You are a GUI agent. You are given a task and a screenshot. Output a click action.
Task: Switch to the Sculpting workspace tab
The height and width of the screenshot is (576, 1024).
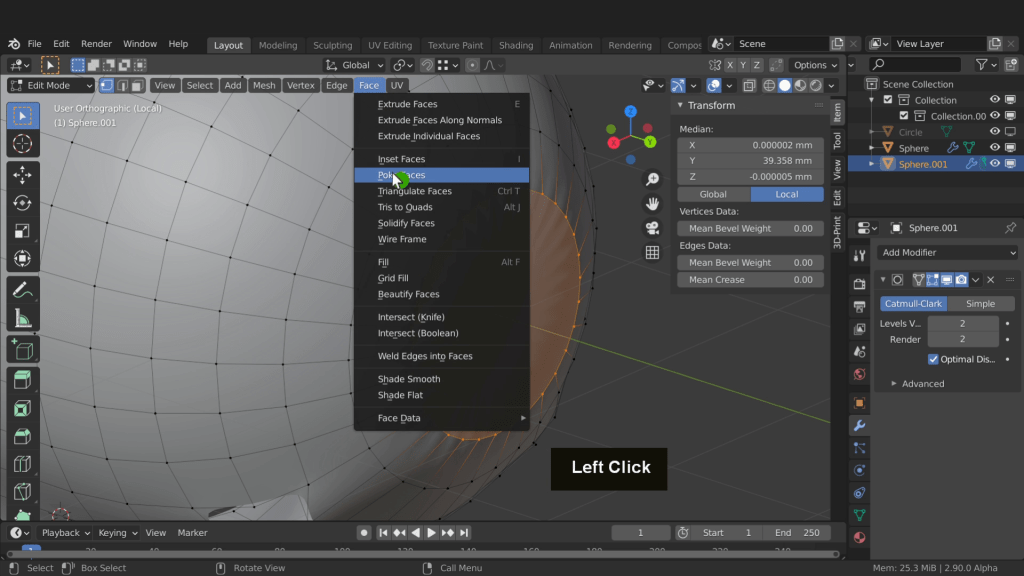pyautogui.click(x=332, y=45)
